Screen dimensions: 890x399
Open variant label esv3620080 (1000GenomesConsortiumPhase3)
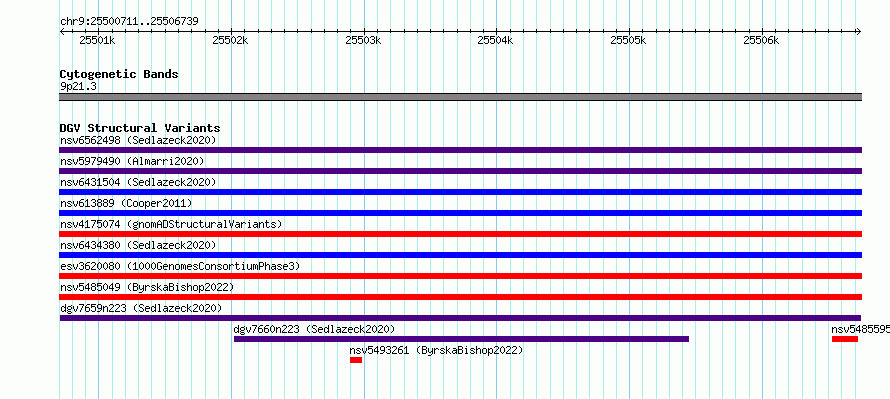click(x=180, y=266)
